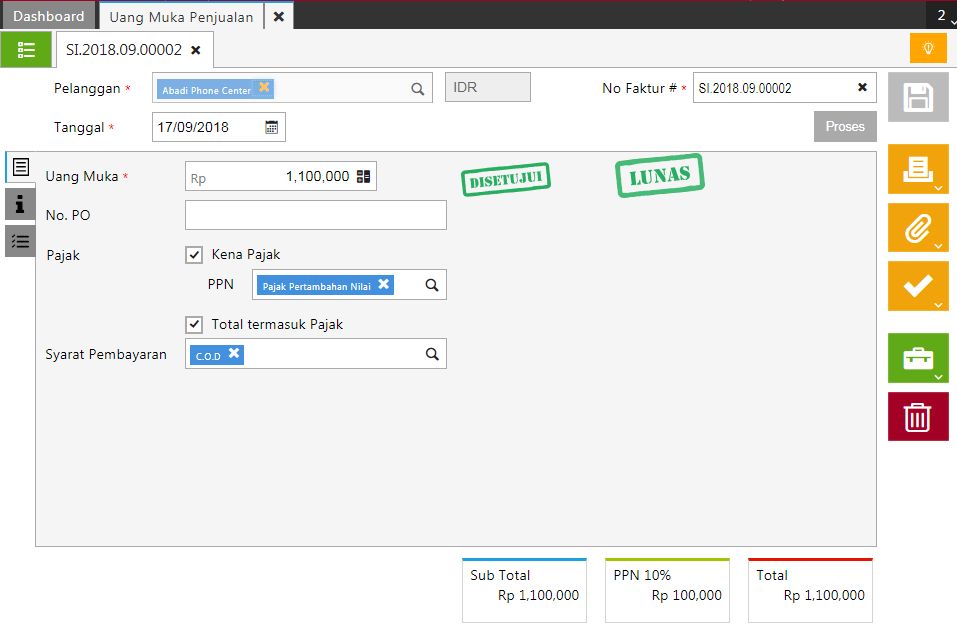Expand the paperclip attachment dropdown

tap(938, 246)
